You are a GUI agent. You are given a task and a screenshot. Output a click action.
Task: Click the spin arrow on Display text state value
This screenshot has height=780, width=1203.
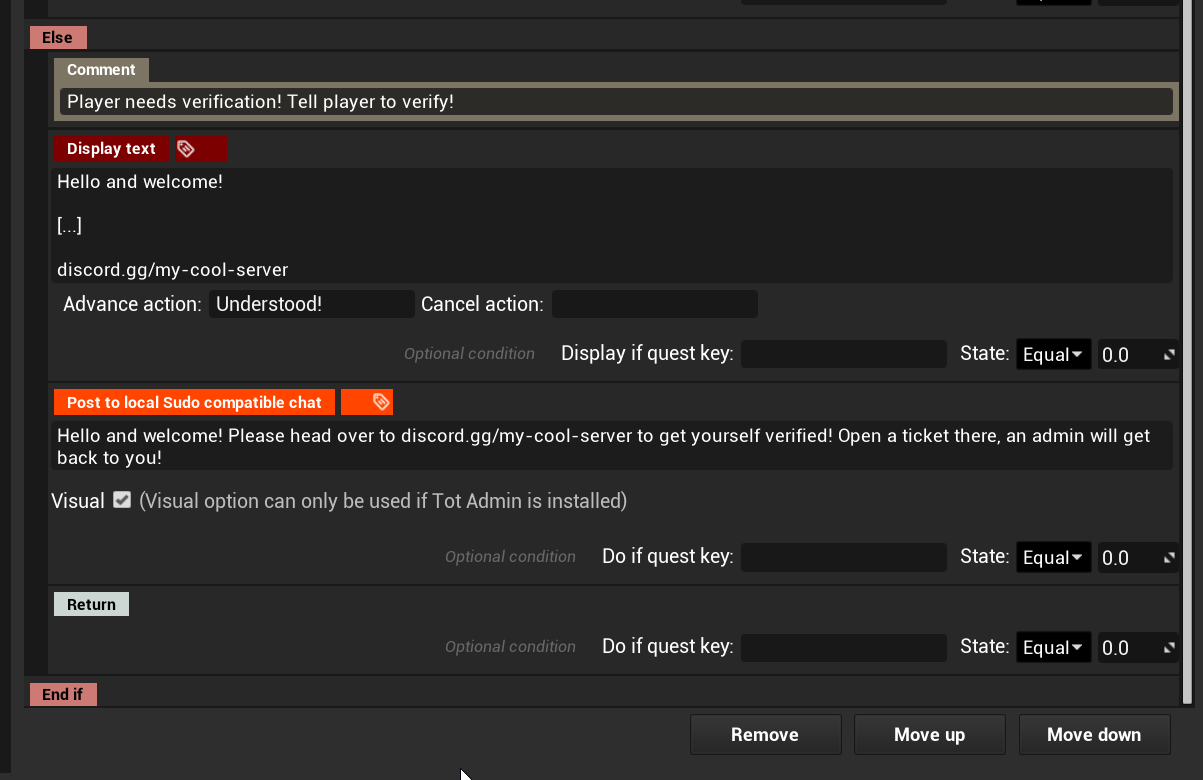point(1169,355)
